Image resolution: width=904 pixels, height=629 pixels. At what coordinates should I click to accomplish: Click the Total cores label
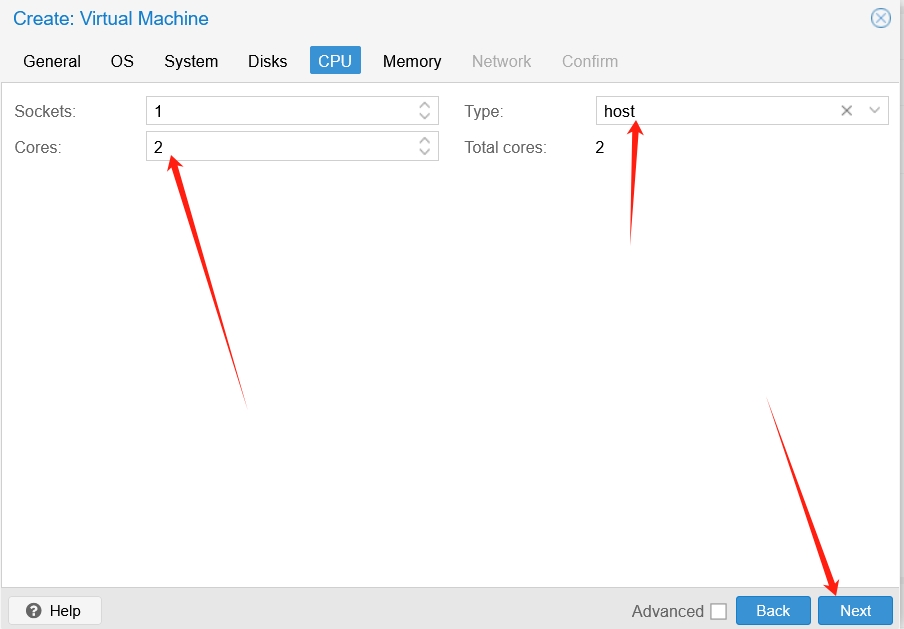point(506,147)
